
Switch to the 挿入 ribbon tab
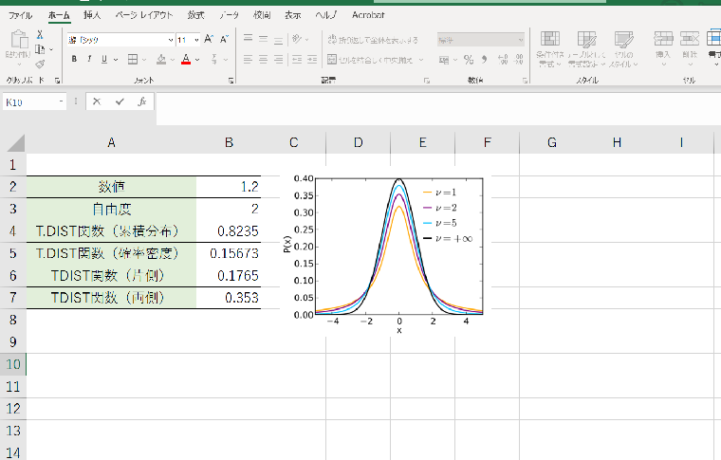pyautogui.click(x=92, y=16)
